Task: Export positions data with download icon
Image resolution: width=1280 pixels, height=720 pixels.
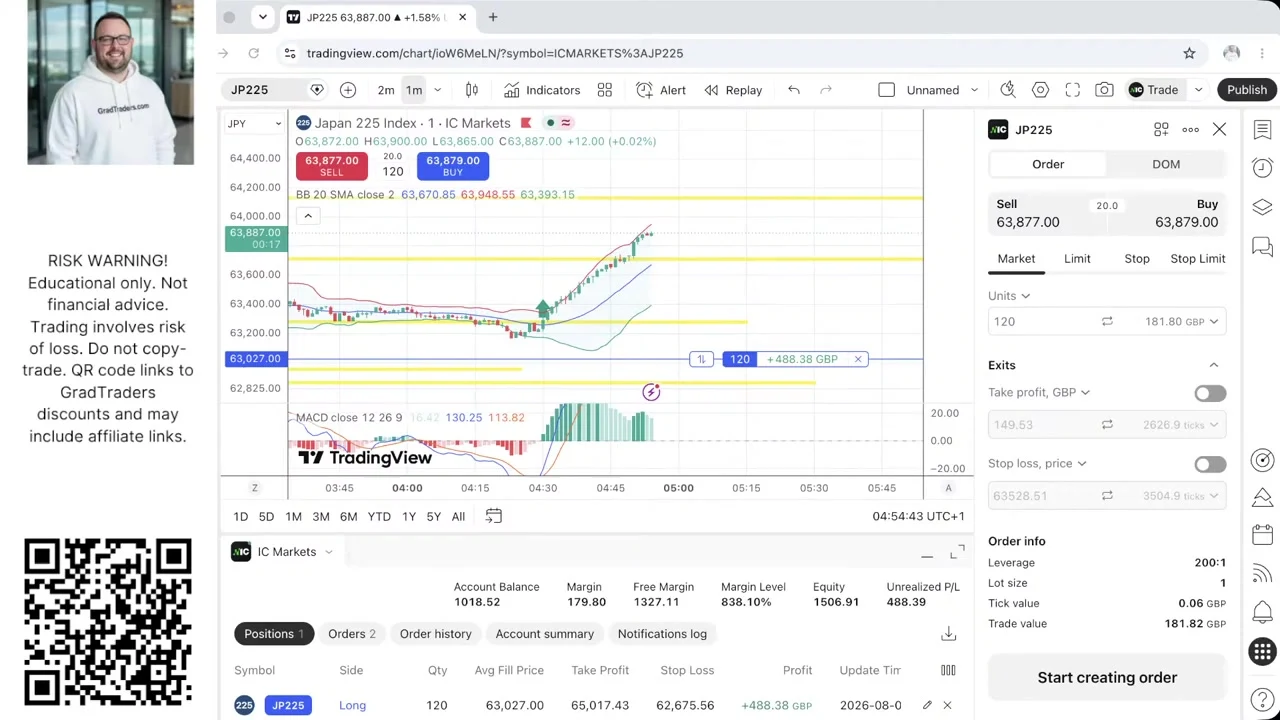Action: pyautogui.click(x=949, y=634)
